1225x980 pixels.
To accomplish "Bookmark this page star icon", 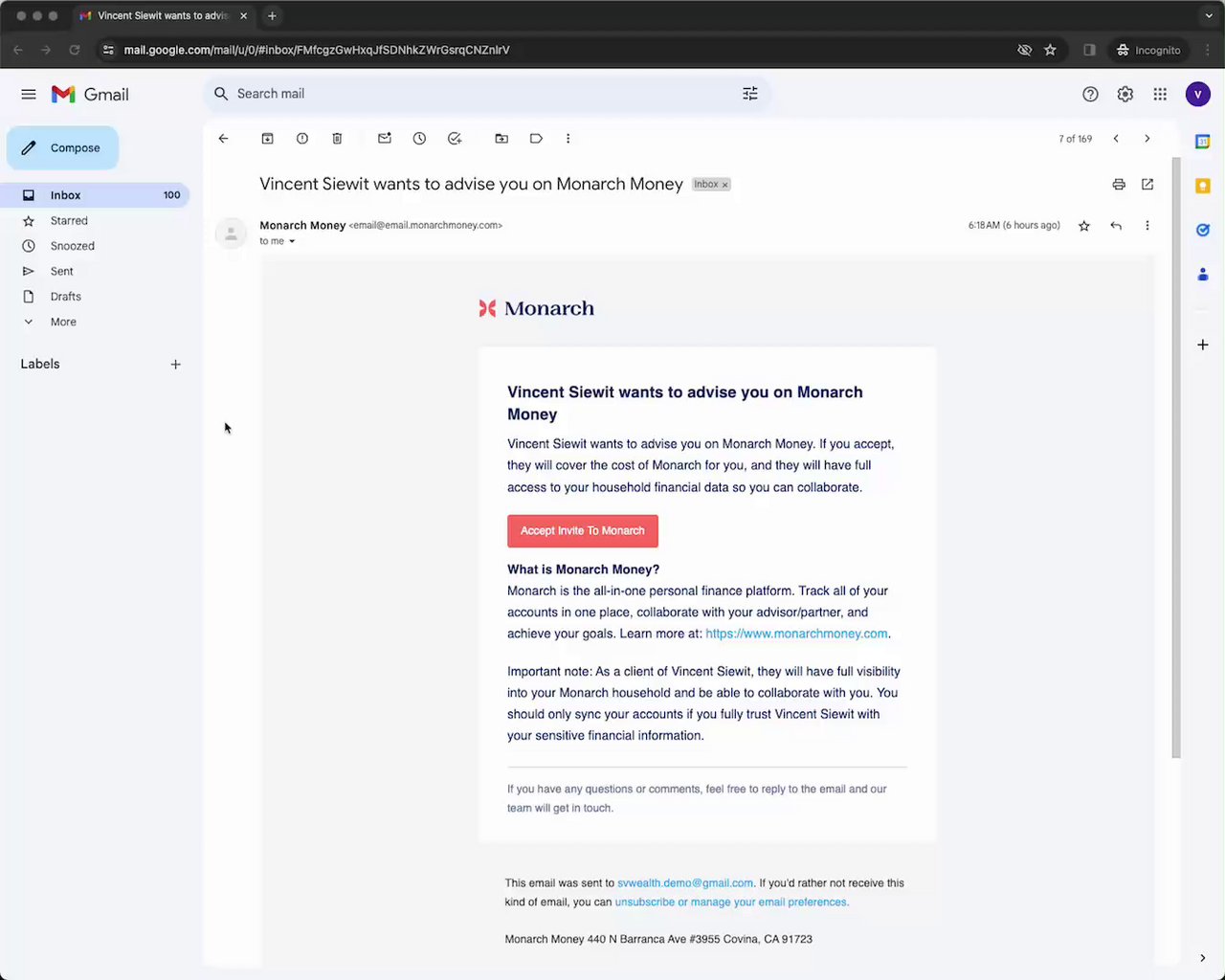I will point(1050,50).
